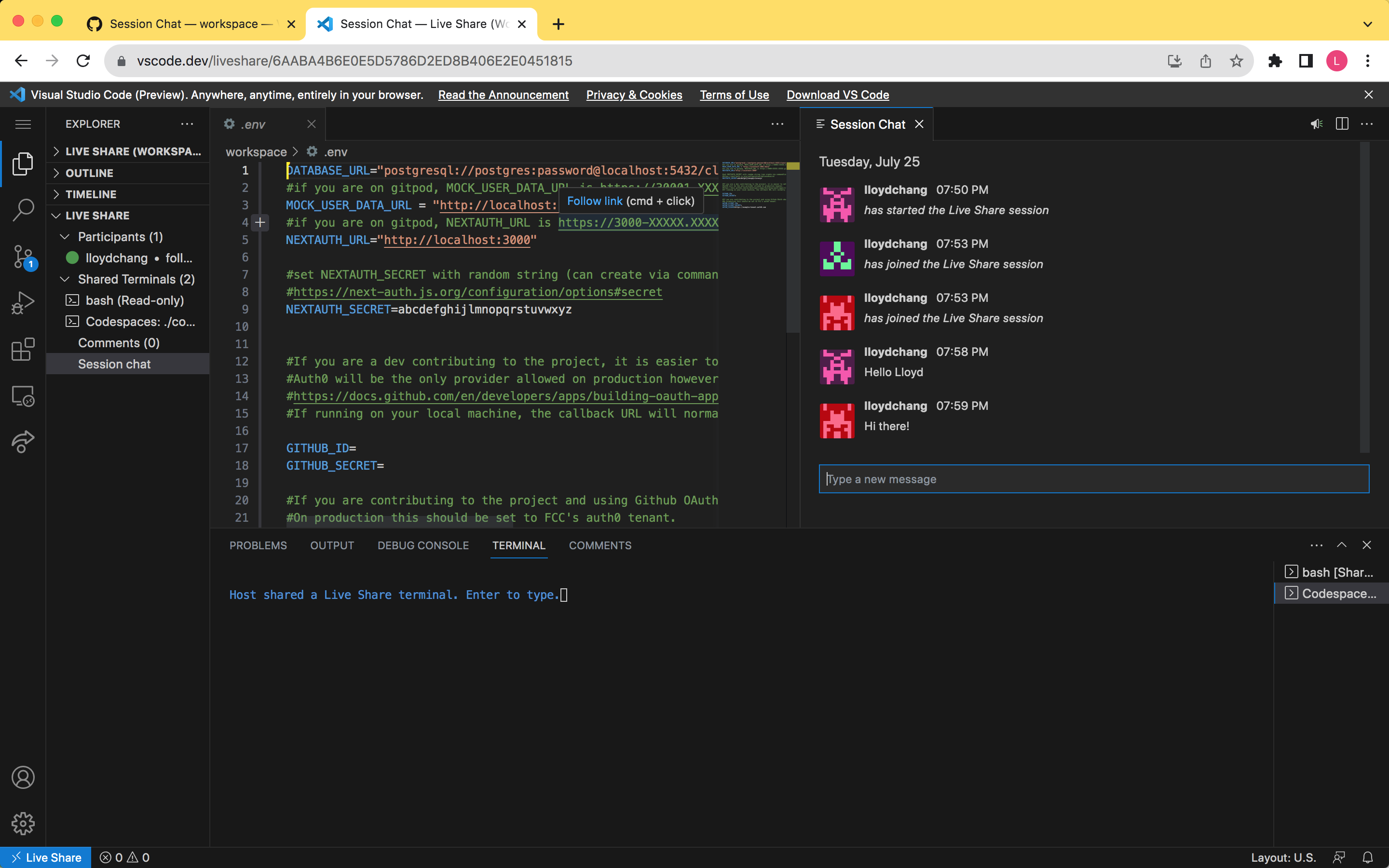
Task: Split the Session Chat editor
Action: pyautogui.click(x=1342, y=124)
